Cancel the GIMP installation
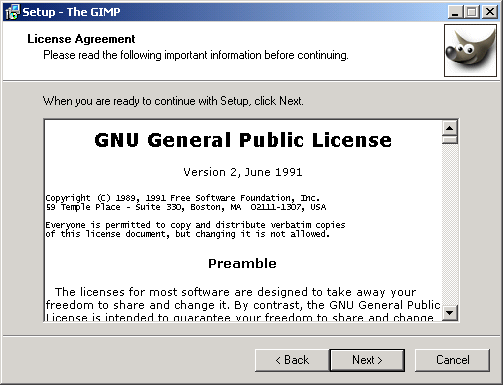This screenshot has width=503, height=385. pos(452,360)
